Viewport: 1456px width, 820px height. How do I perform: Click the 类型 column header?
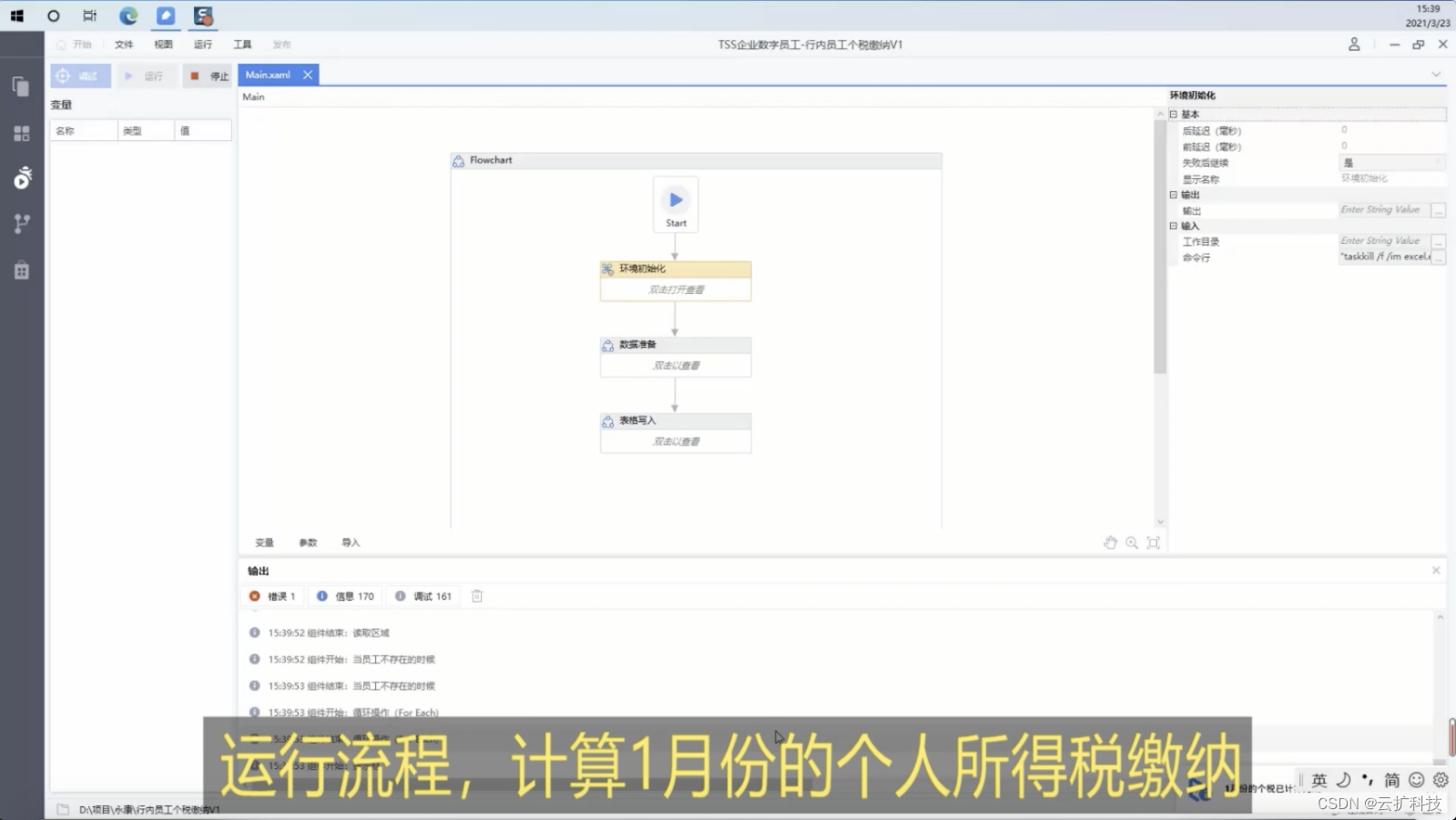point(146,131)
